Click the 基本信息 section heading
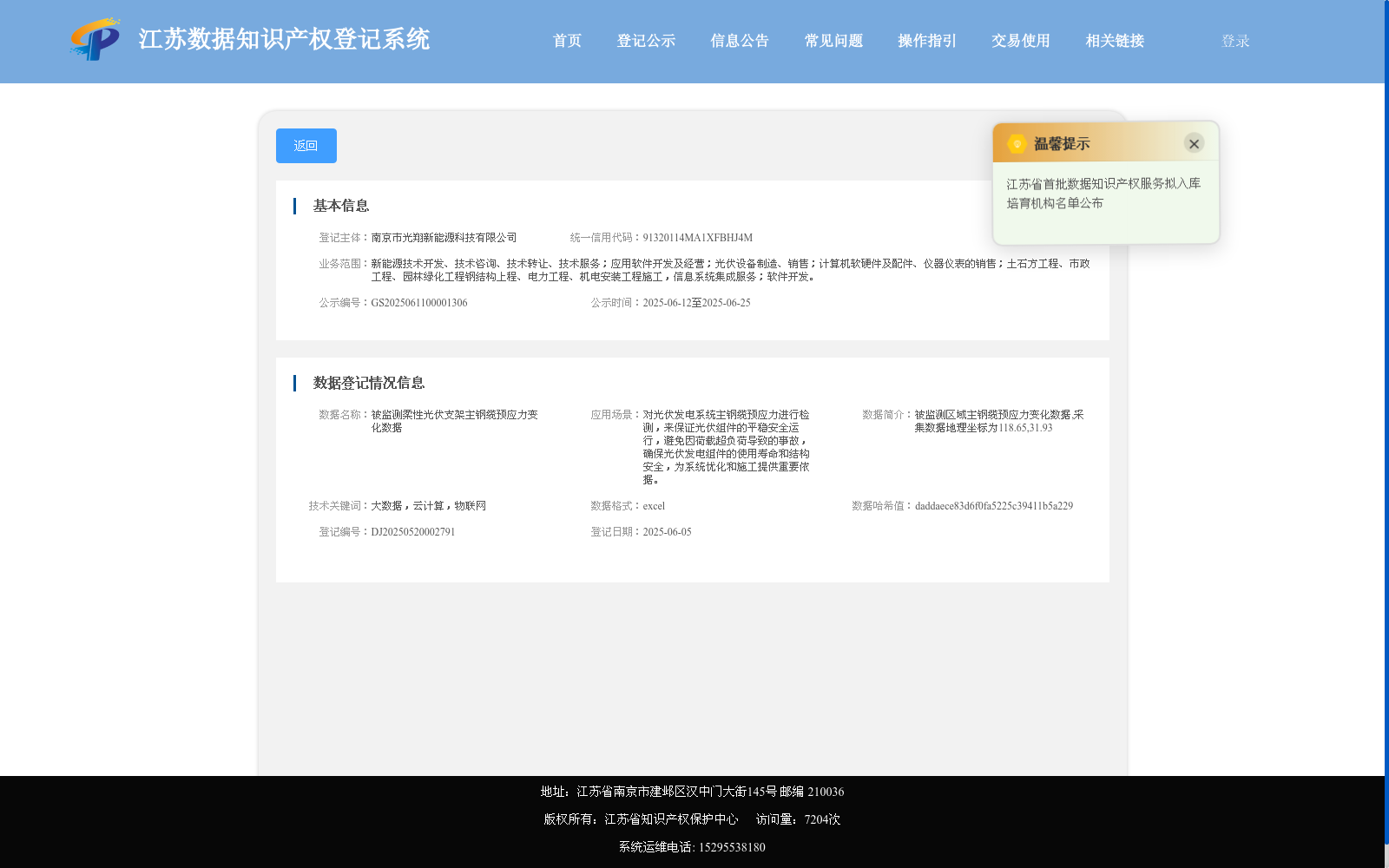The height and width of the screenshot is (868, 1389). pos(341,206)
